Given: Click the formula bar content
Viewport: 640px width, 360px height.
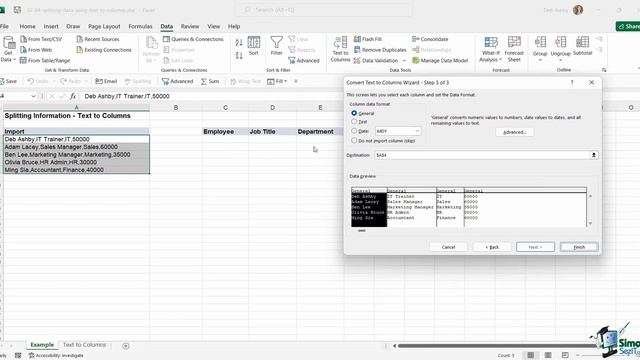Looking at the screenshot, I should (x=127, y=96).
